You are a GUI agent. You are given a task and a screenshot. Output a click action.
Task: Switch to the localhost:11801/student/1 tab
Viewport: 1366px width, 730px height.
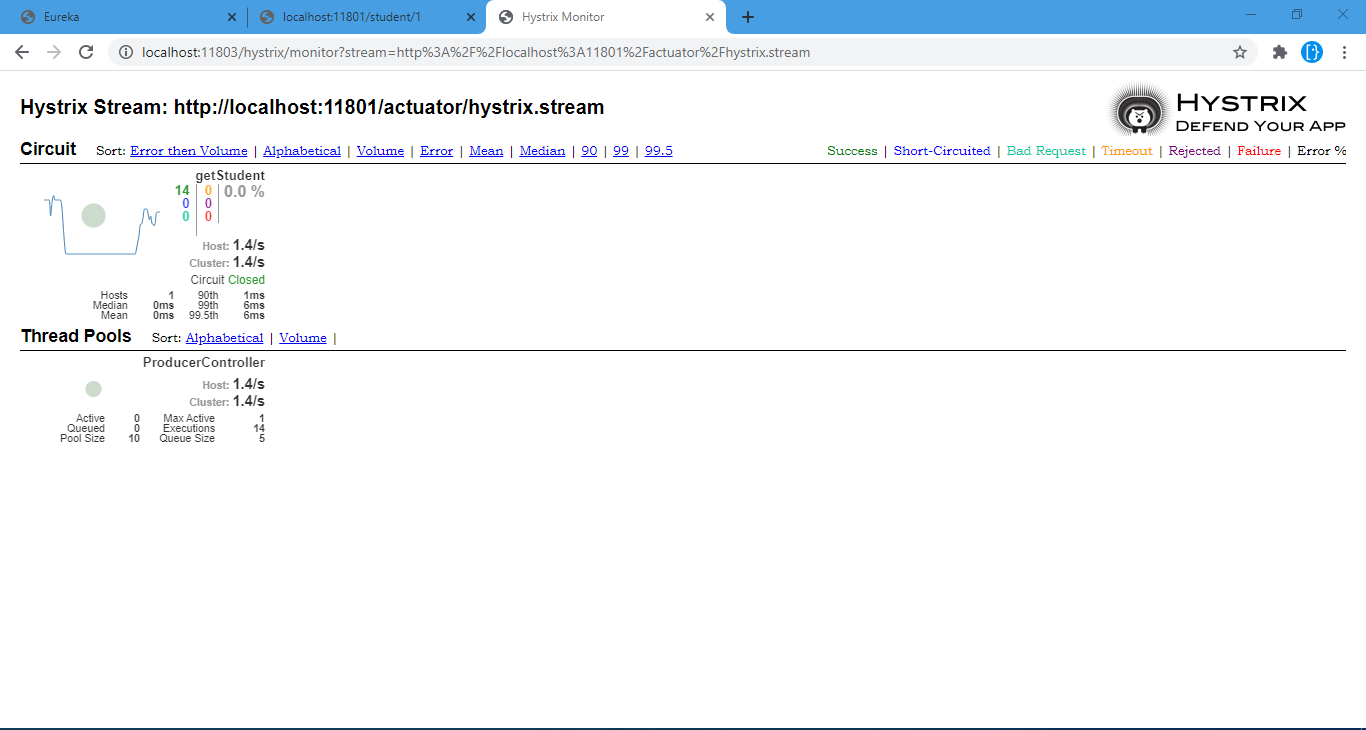click(360, 17)
